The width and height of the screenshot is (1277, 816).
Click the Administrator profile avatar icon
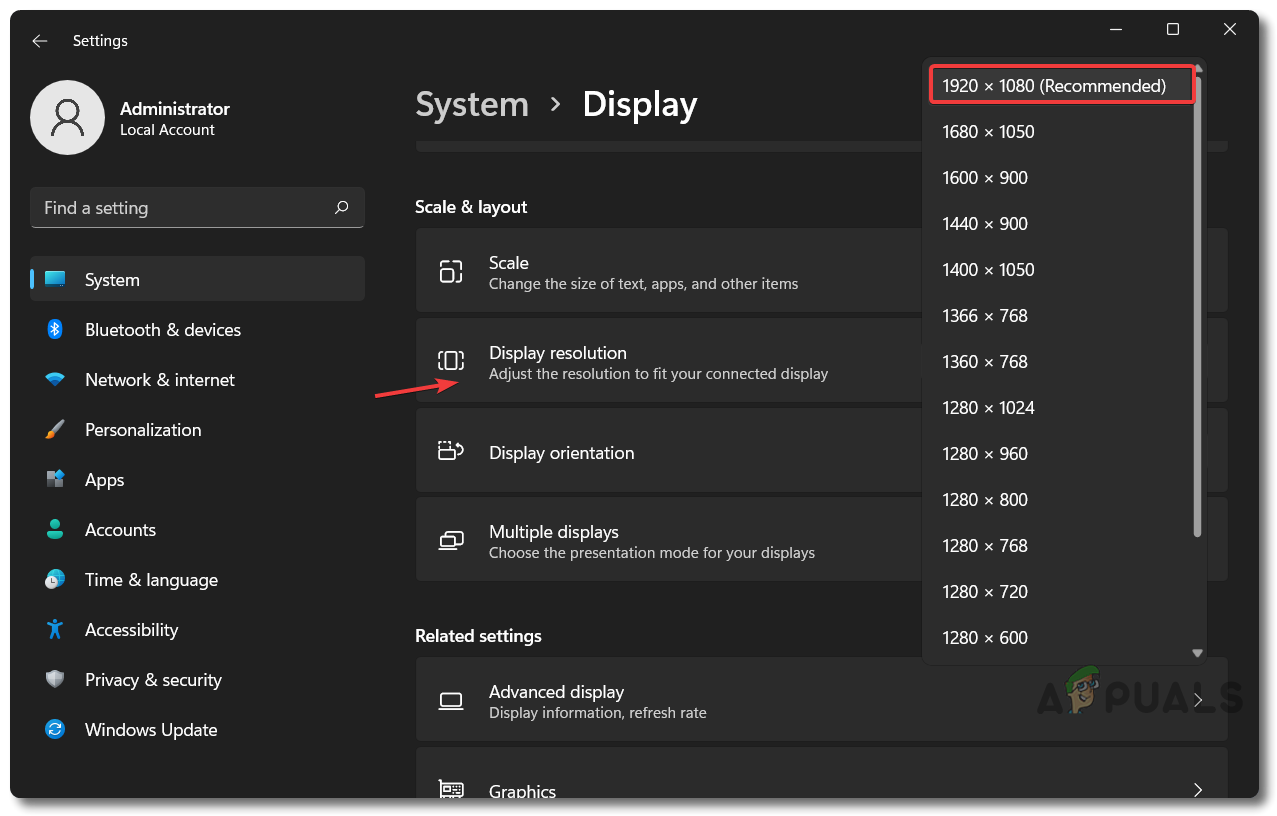68,118
